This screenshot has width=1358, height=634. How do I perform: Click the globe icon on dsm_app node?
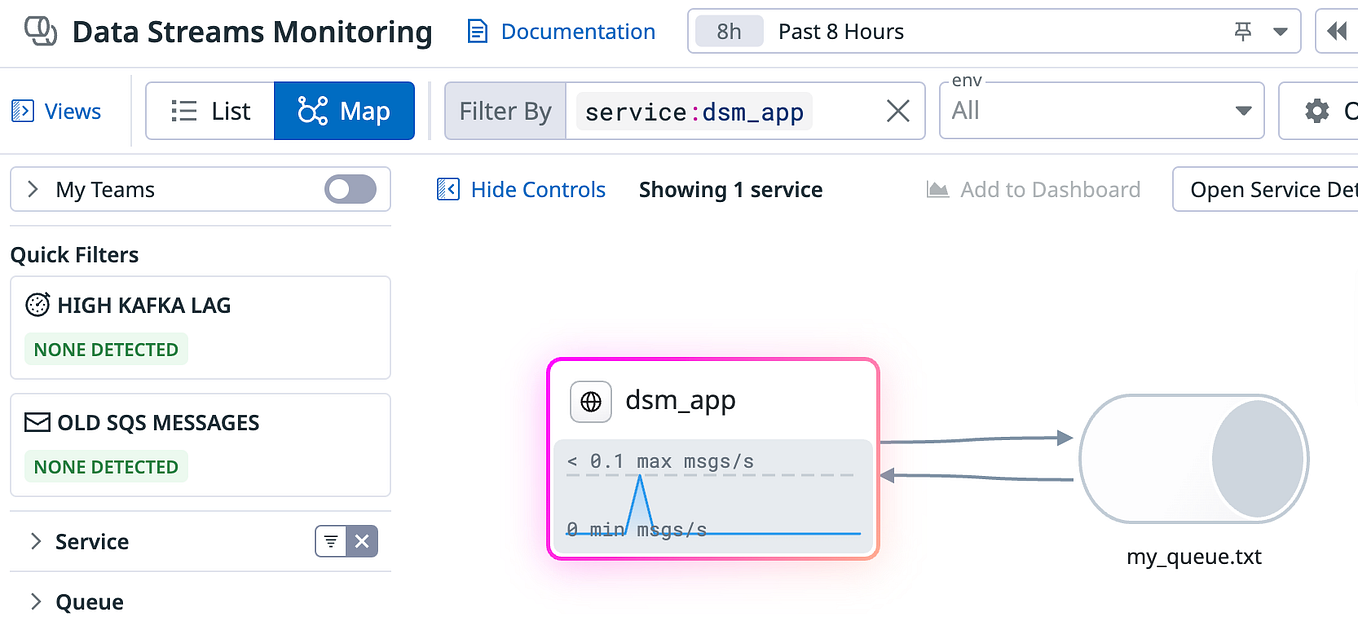coord(590,402)
